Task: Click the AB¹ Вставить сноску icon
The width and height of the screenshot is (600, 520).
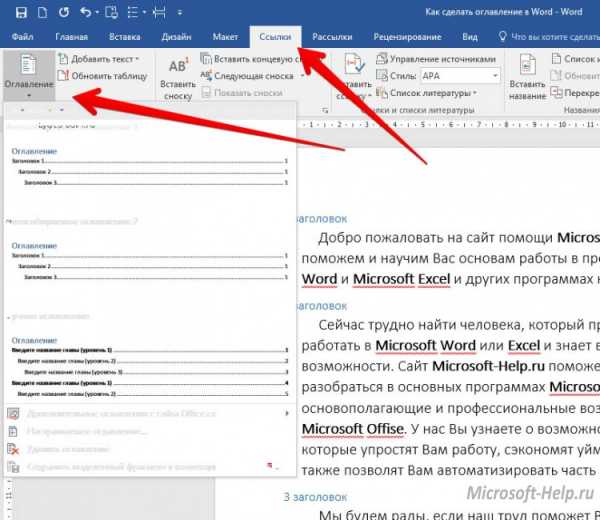Action: 179,65
